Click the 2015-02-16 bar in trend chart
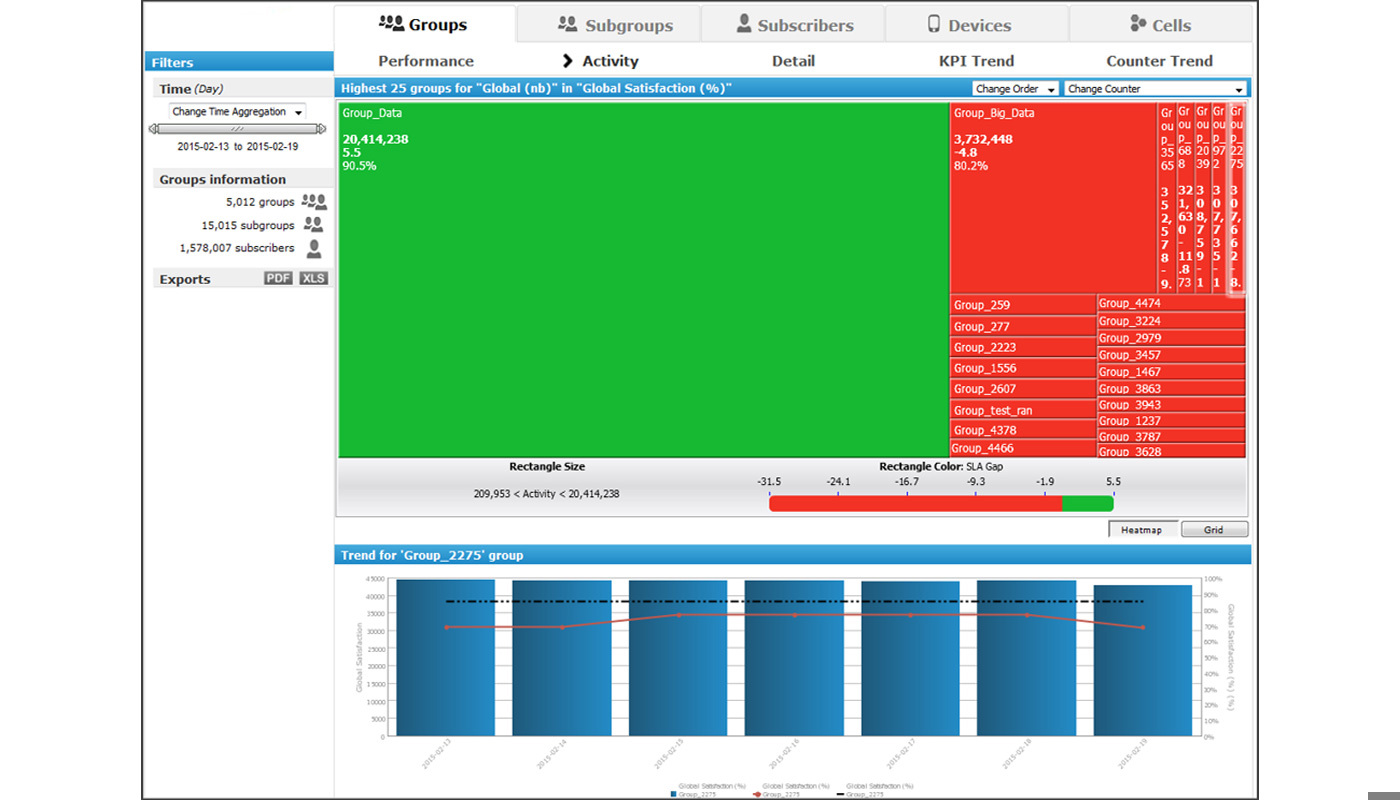Screen dimensions: 1400x800 (794, 659)
